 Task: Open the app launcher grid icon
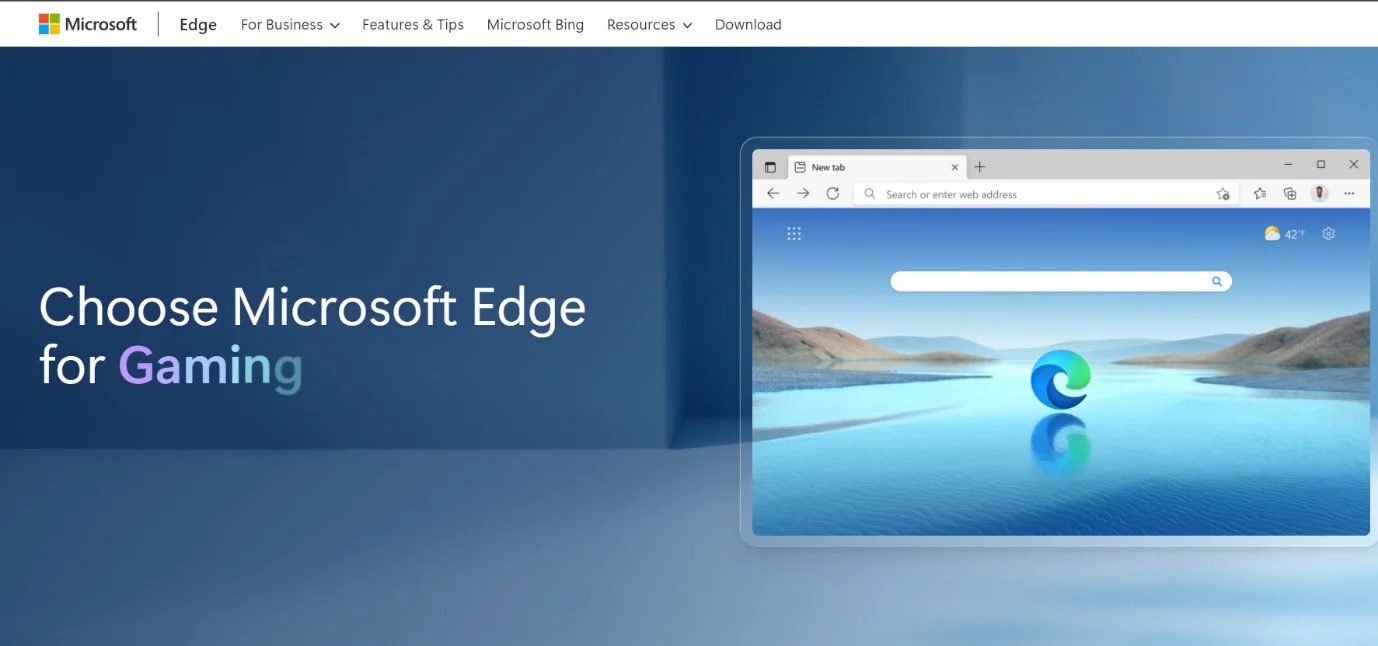pos(794,234)
